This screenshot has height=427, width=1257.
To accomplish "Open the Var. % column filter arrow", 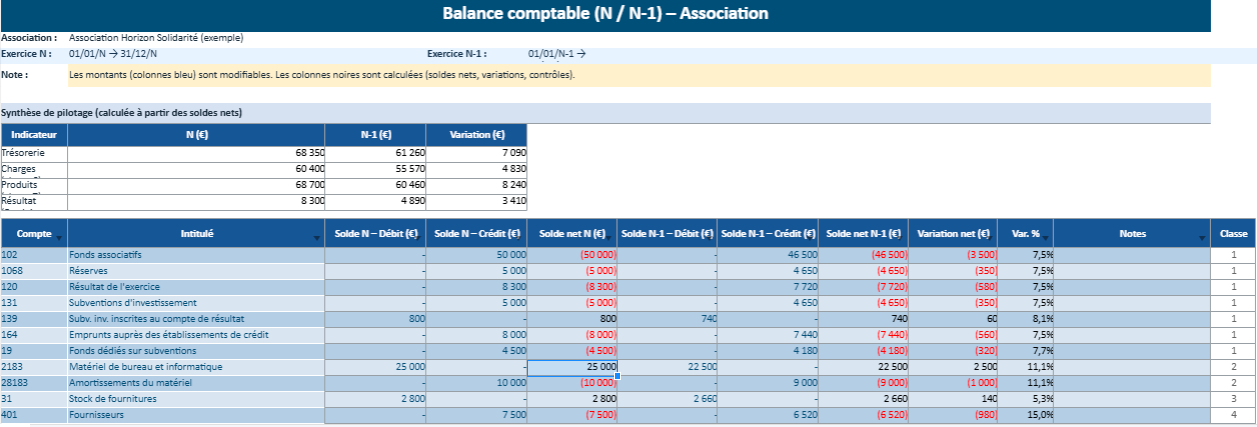I will 1047,238.
